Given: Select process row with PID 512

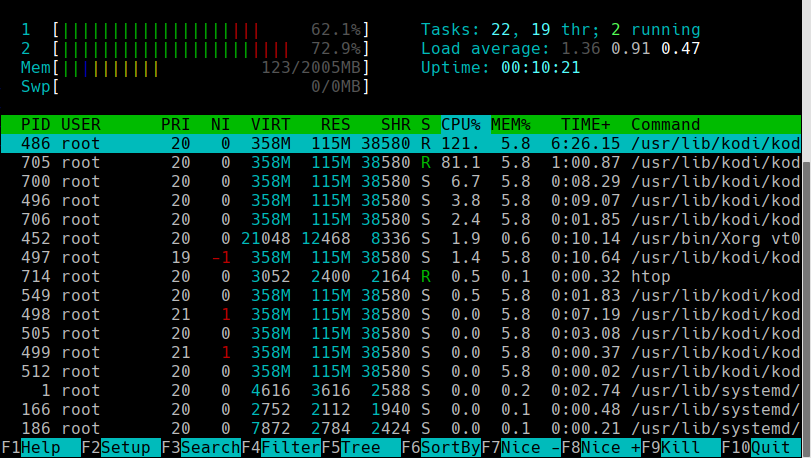Looking at the screenshot, I should point(401,372).
